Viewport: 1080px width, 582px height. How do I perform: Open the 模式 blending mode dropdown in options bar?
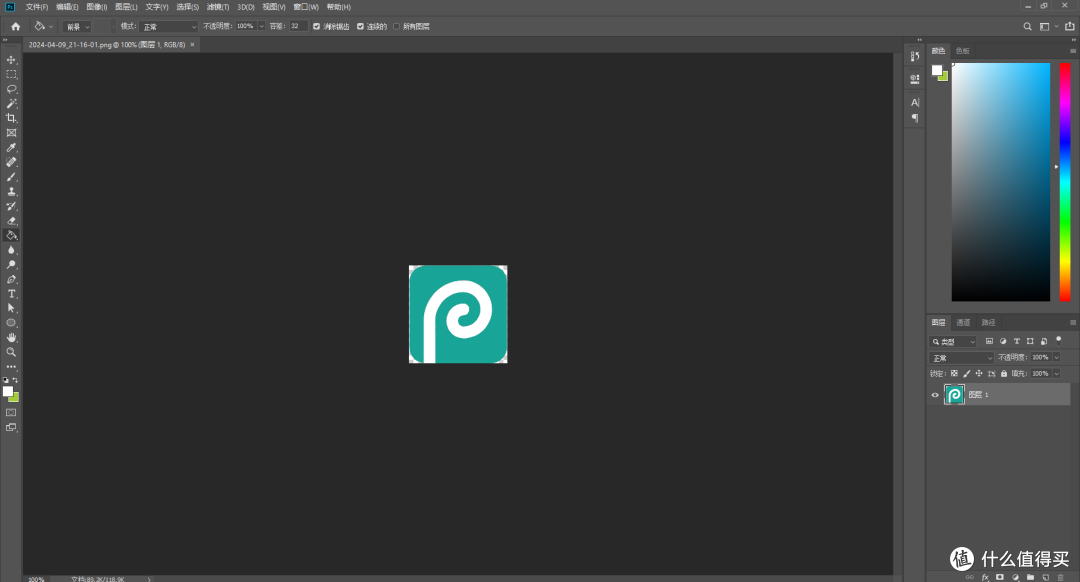tap(169, 26)
